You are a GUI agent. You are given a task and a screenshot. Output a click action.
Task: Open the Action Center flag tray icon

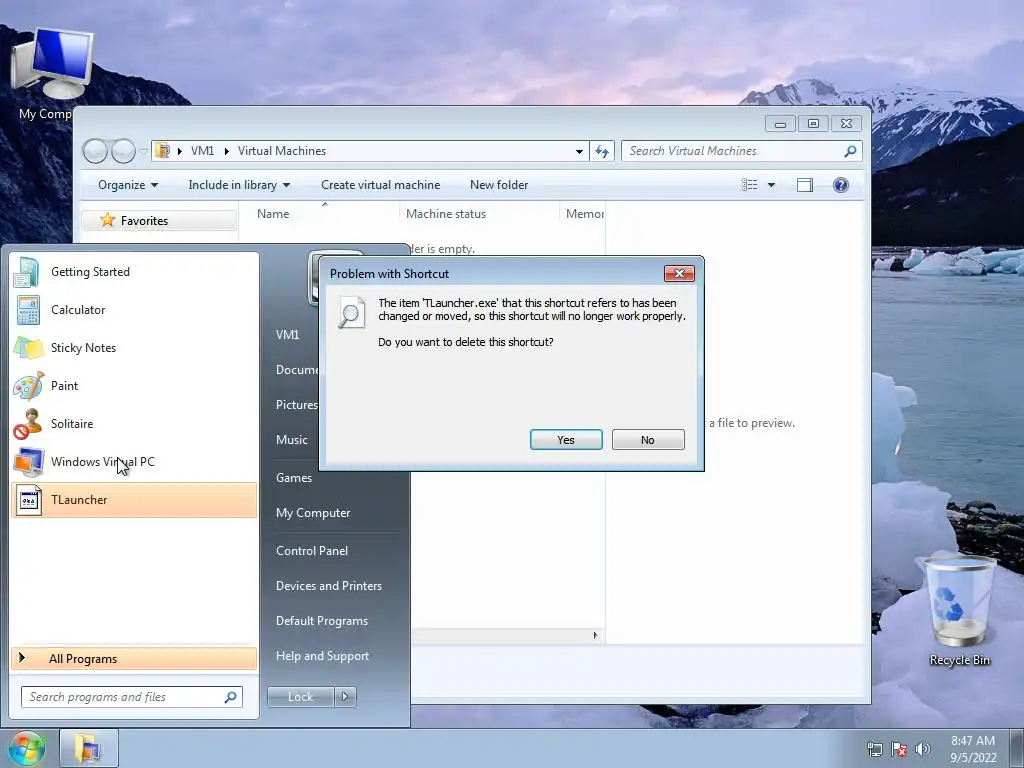[899, 749]
